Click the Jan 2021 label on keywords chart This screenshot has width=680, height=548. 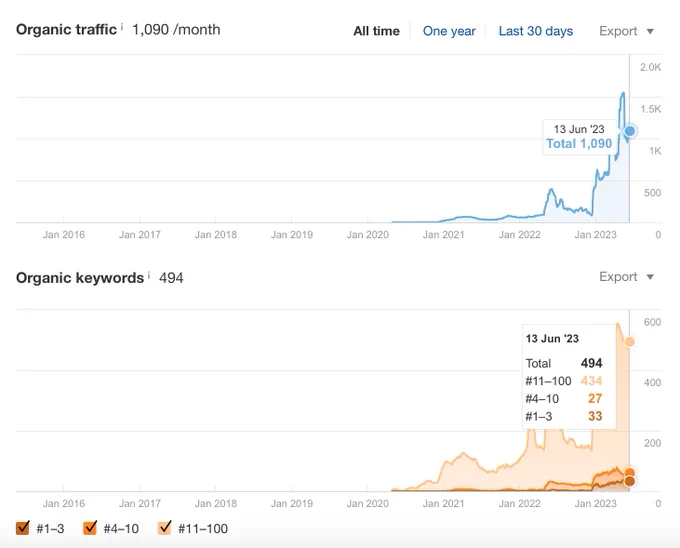click(x=443, y=503)
